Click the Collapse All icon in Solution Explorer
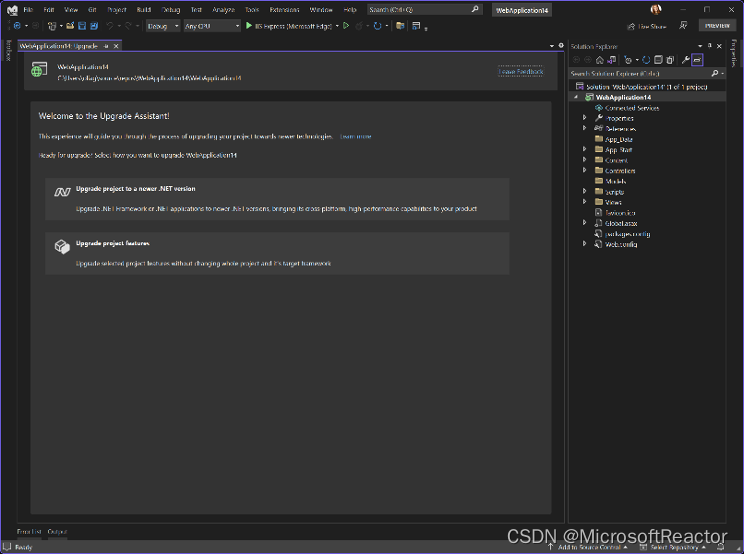The height and width of the screenshot is (554, 744). tap(658, 60)
